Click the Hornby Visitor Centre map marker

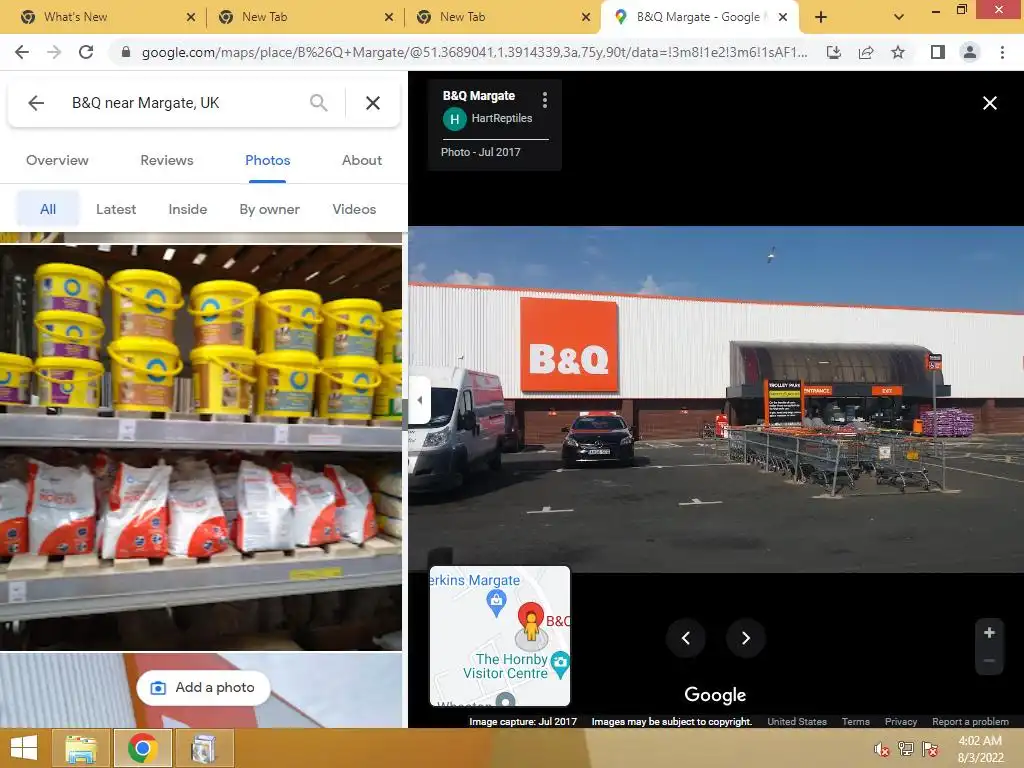[x=560, y=664]
